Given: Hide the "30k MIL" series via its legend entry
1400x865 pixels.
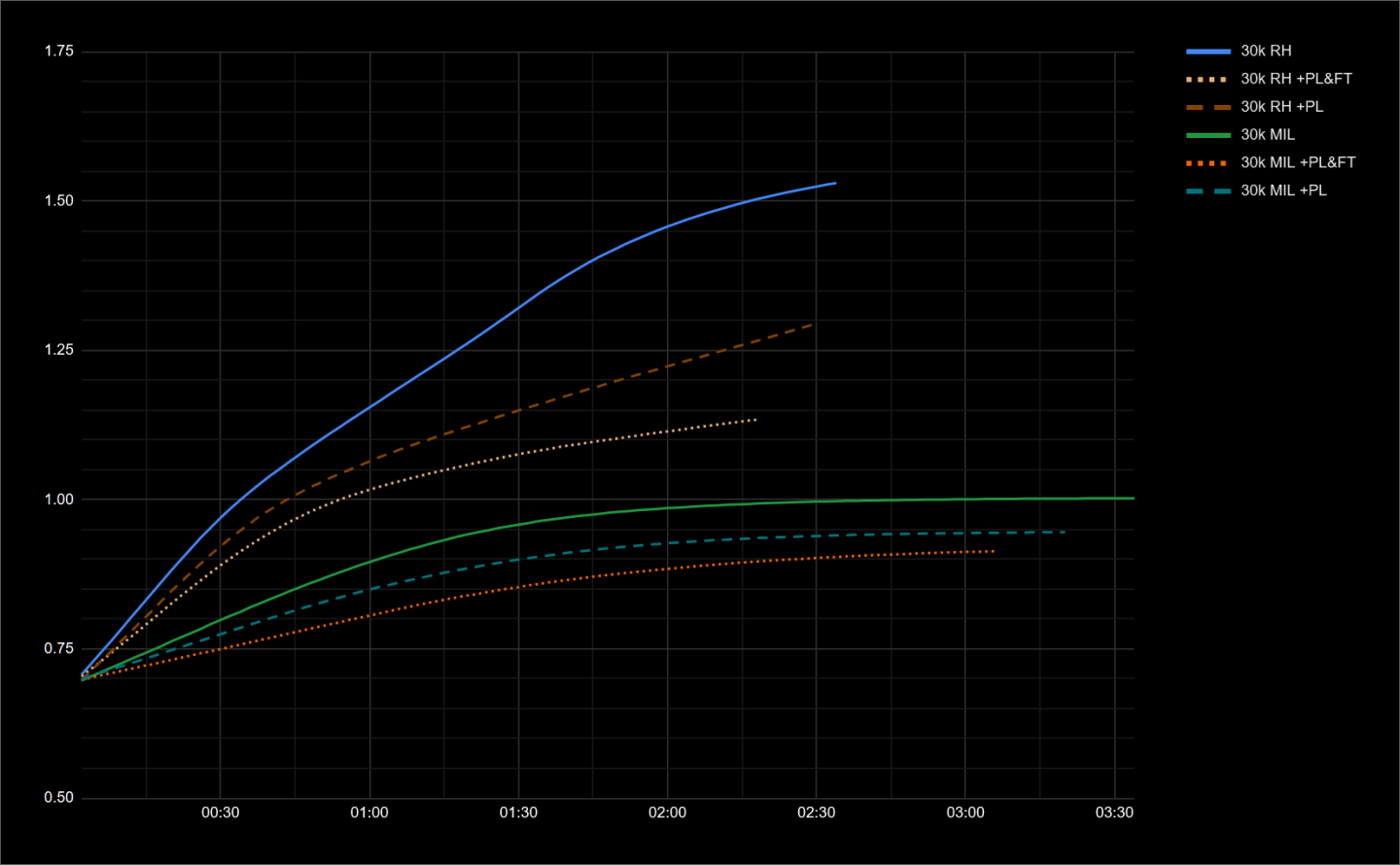Looking at the screenshot, I should [x=1266, y=134].
